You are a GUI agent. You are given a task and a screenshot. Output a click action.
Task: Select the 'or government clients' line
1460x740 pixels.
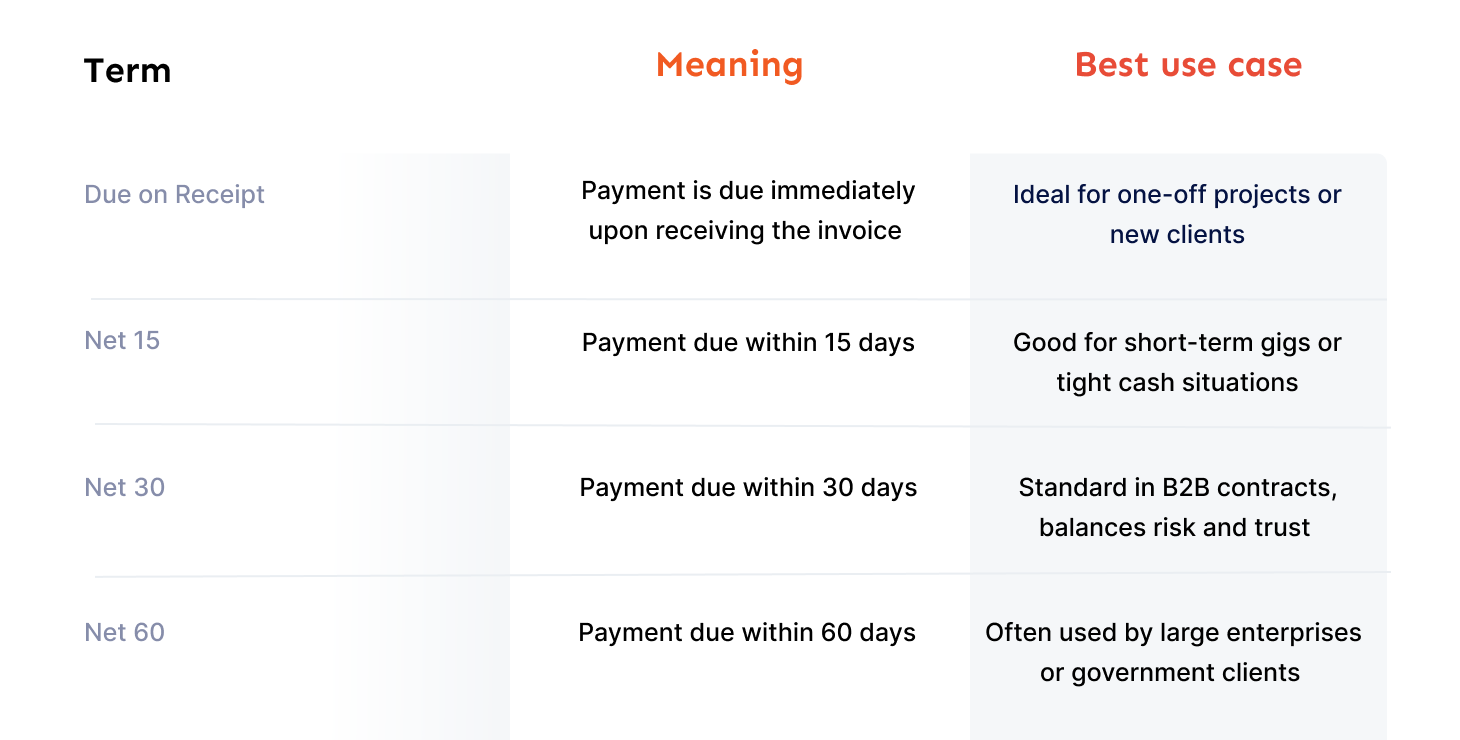pos(1170,672)
